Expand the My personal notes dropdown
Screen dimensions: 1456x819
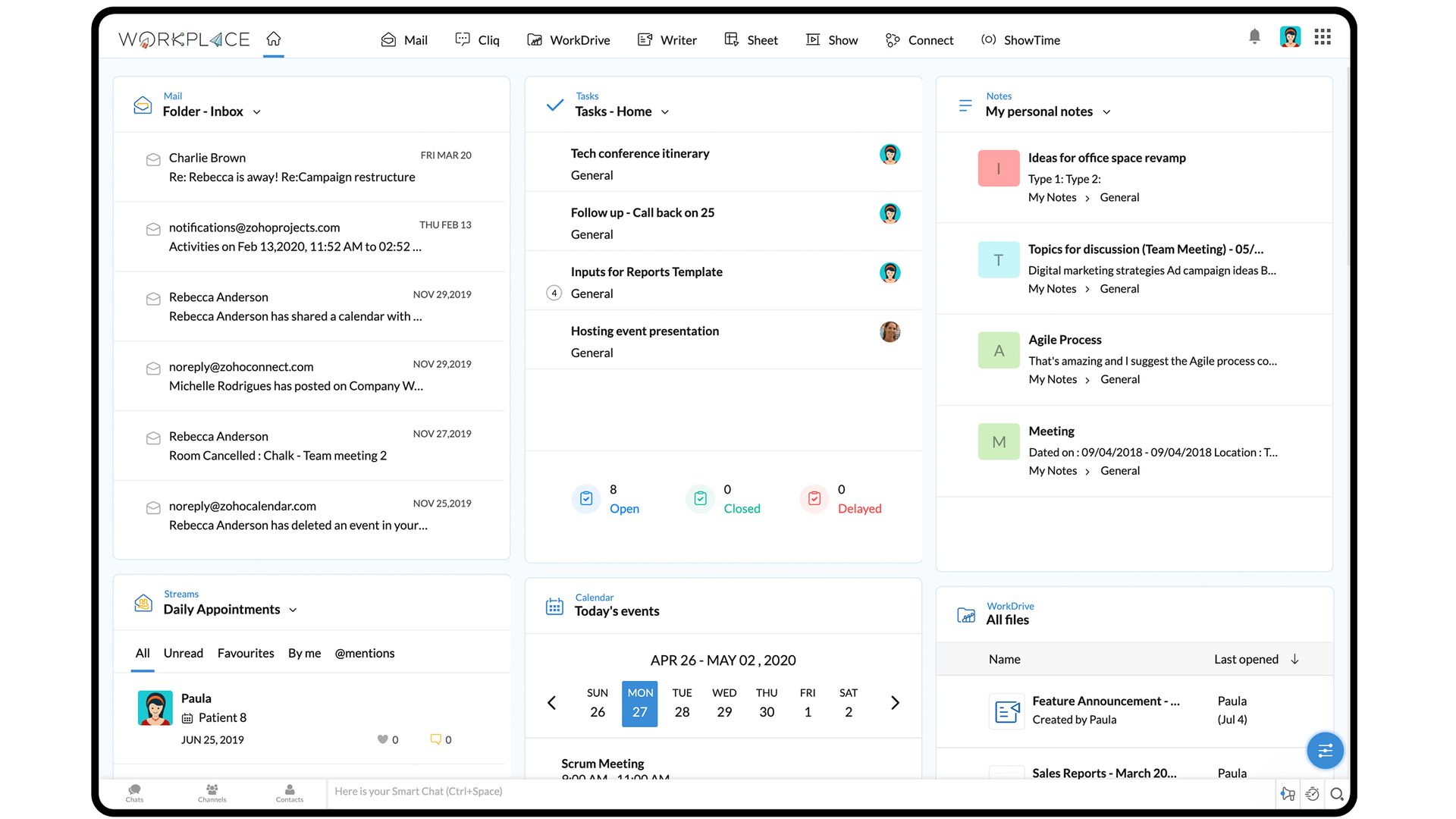(1106, 111)
